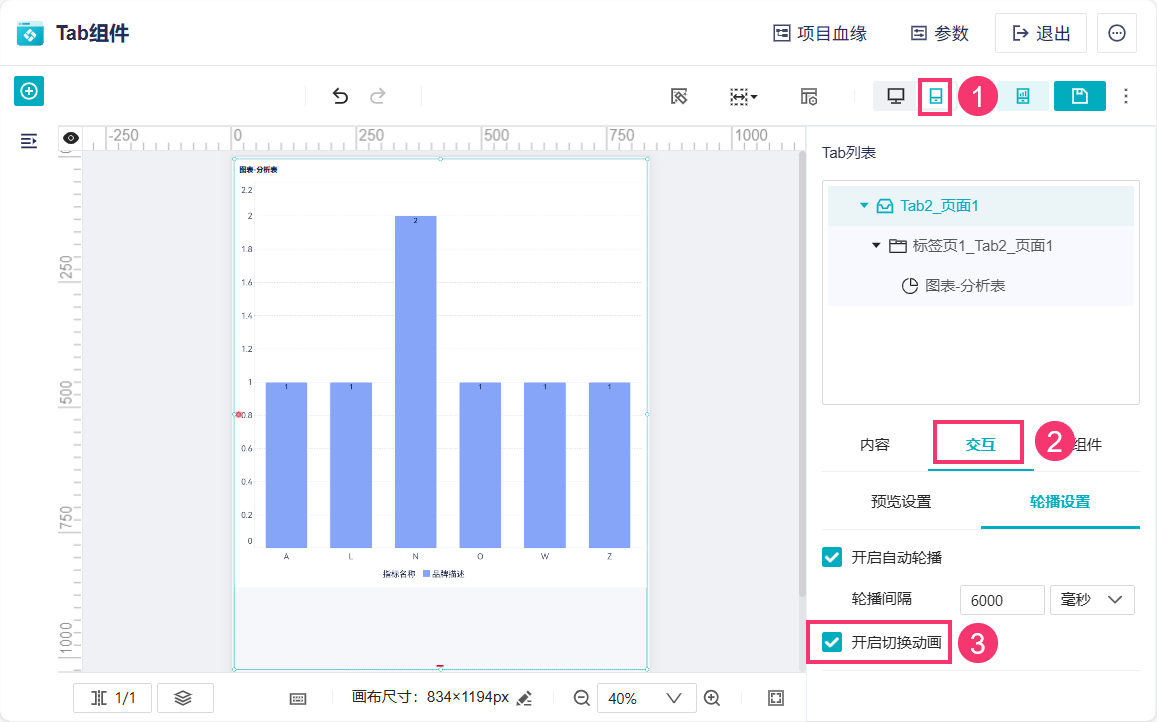Click the redo arrow icon

[x=378, y=96]
